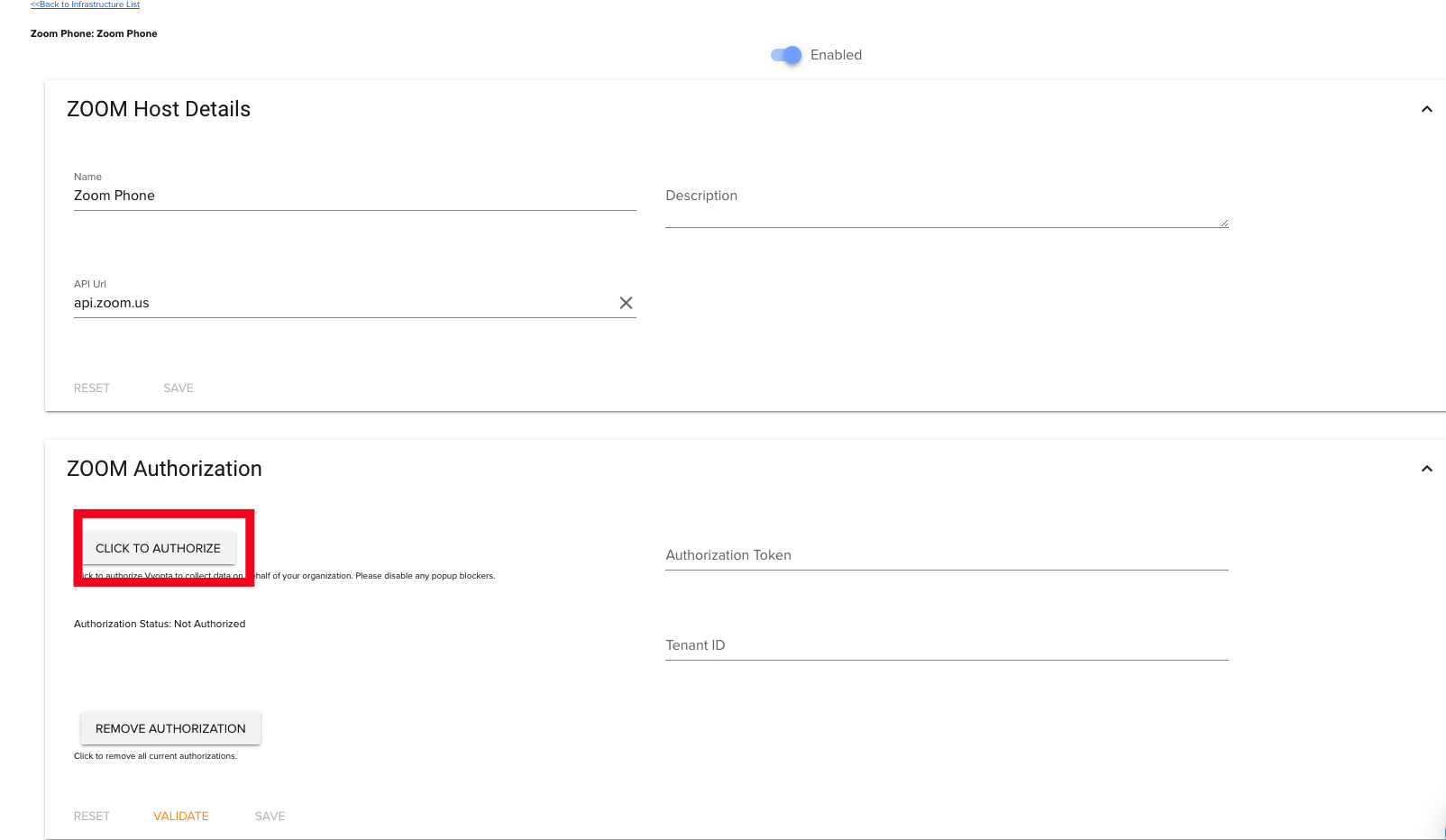Click the CLICK TO AUTHORIZE button
Image resolution: width=1446 pixels, height=840 pixels.
[x=158, y=548]
